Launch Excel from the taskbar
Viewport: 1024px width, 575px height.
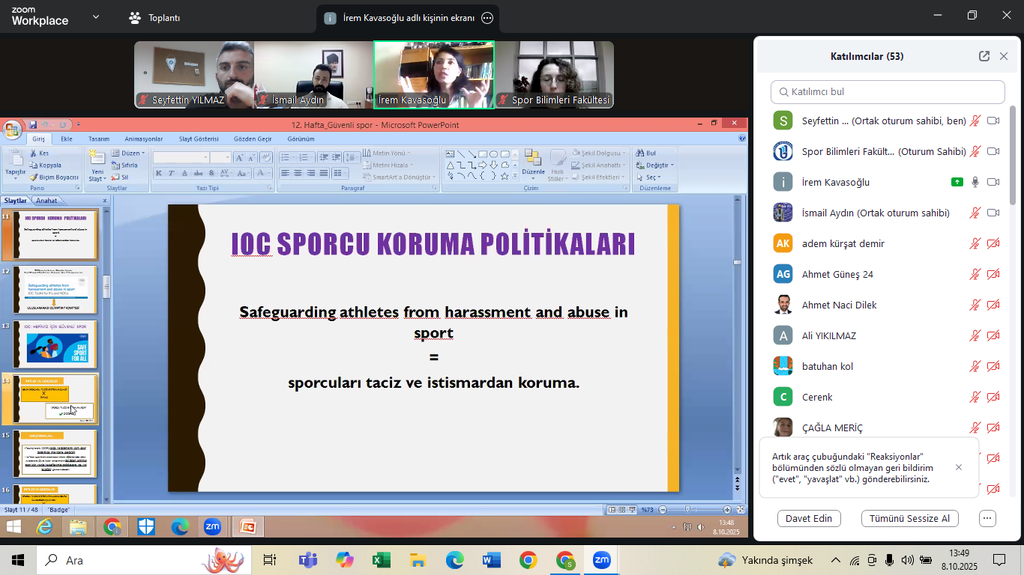pyautogui.click(x=381, y=560)
